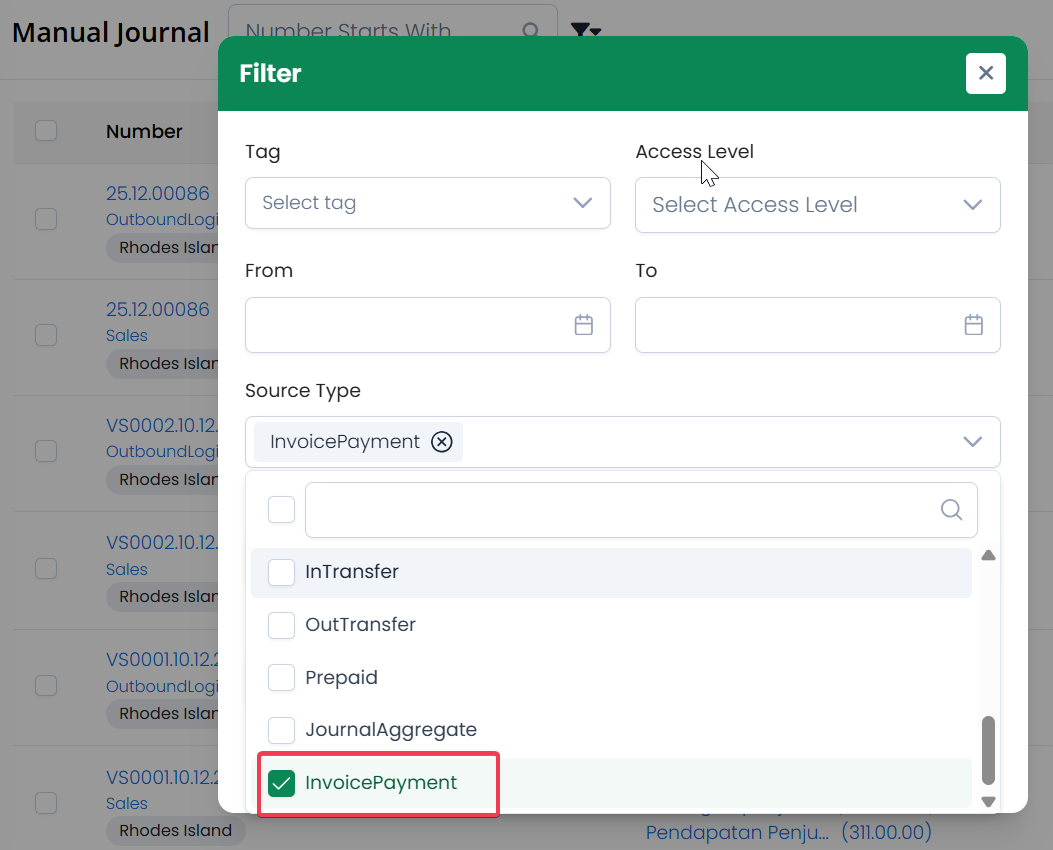The image size is (1053, 850).
Task: Collapse the Source Type dropdown chevron
Action: click(973, 442)
